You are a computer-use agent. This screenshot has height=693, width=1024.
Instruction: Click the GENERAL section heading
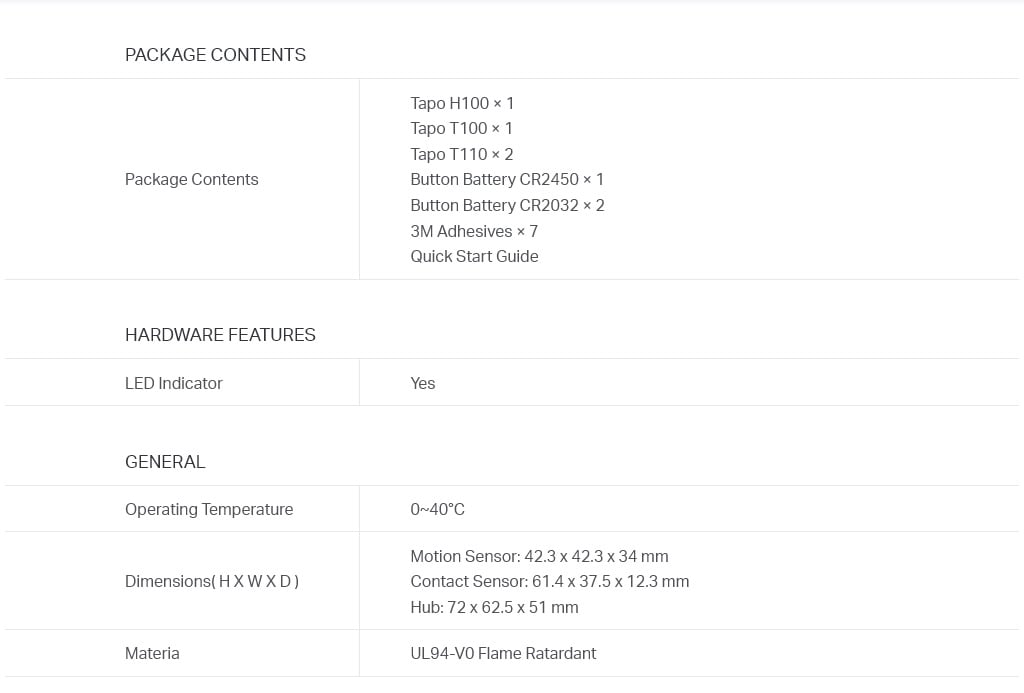pyautogui.click(x=165, y=462)
